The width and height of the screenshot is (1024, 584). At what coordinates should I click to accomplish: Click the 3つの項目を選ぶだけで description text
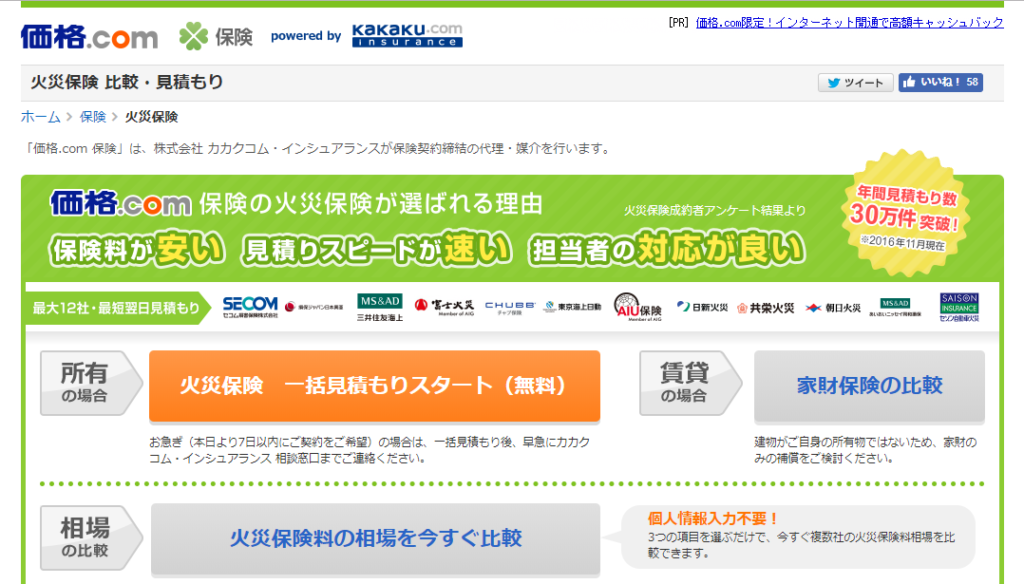click(801, 545)
